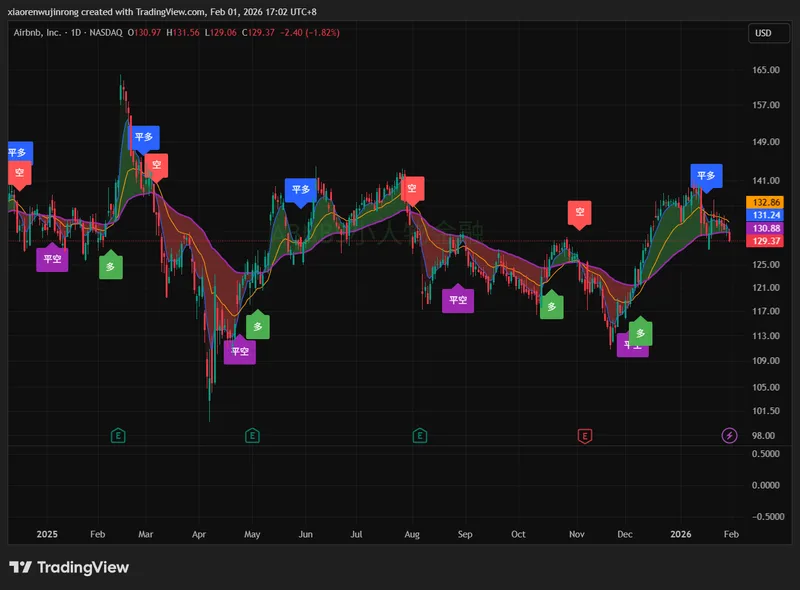Click the close value C129.37

(258, 33)
